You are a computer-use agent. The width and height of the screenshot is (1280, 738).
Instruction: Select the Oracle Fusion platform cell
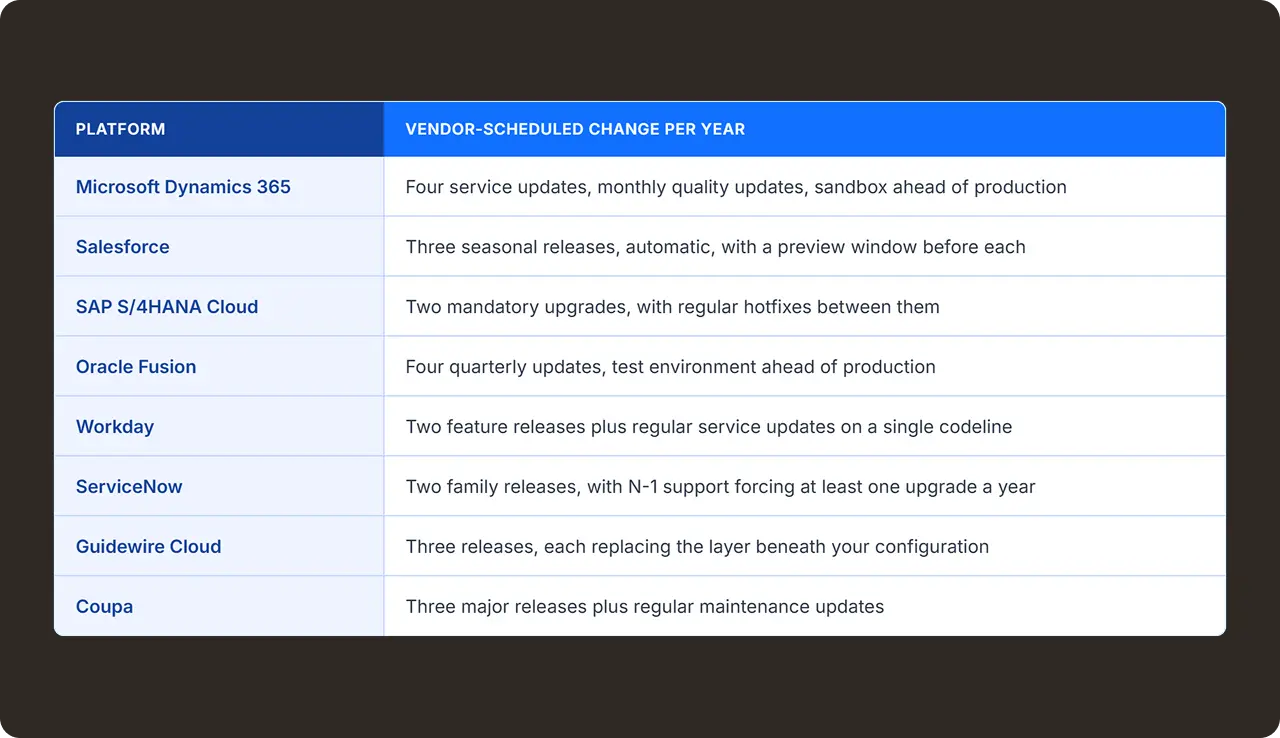coord(219,367)
